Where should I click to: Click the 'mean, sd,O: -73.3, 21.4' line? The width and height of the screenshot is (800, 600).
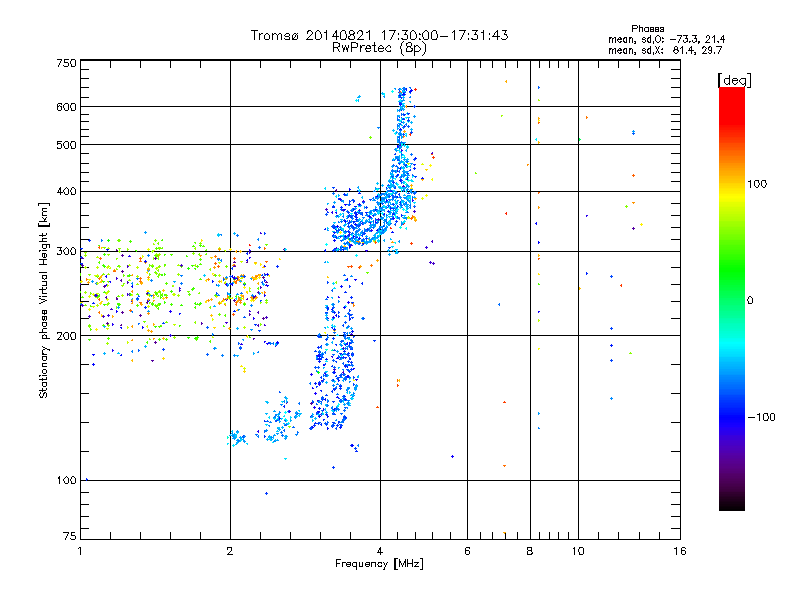[666, 39]
